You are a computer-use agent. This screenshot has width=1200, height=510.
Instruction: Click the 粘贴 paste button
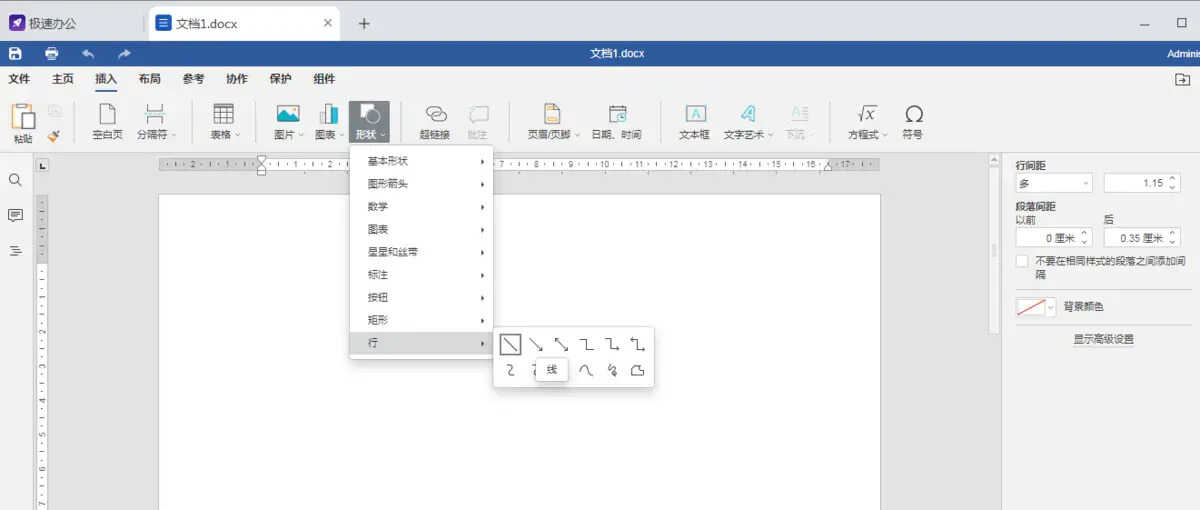(x=23, y=123)
